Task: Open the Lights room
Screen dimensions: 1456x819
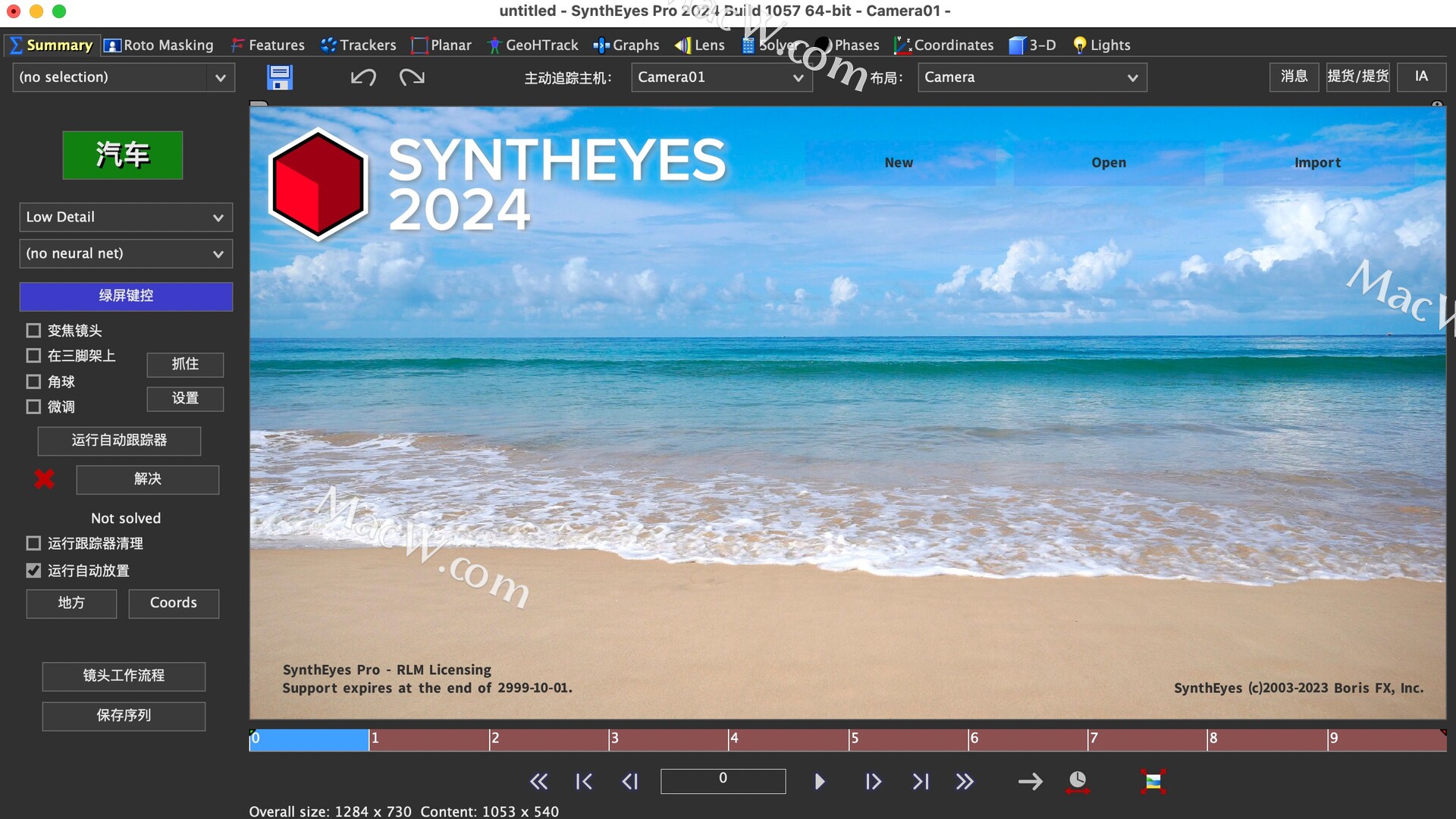Action: [1101, 45]
